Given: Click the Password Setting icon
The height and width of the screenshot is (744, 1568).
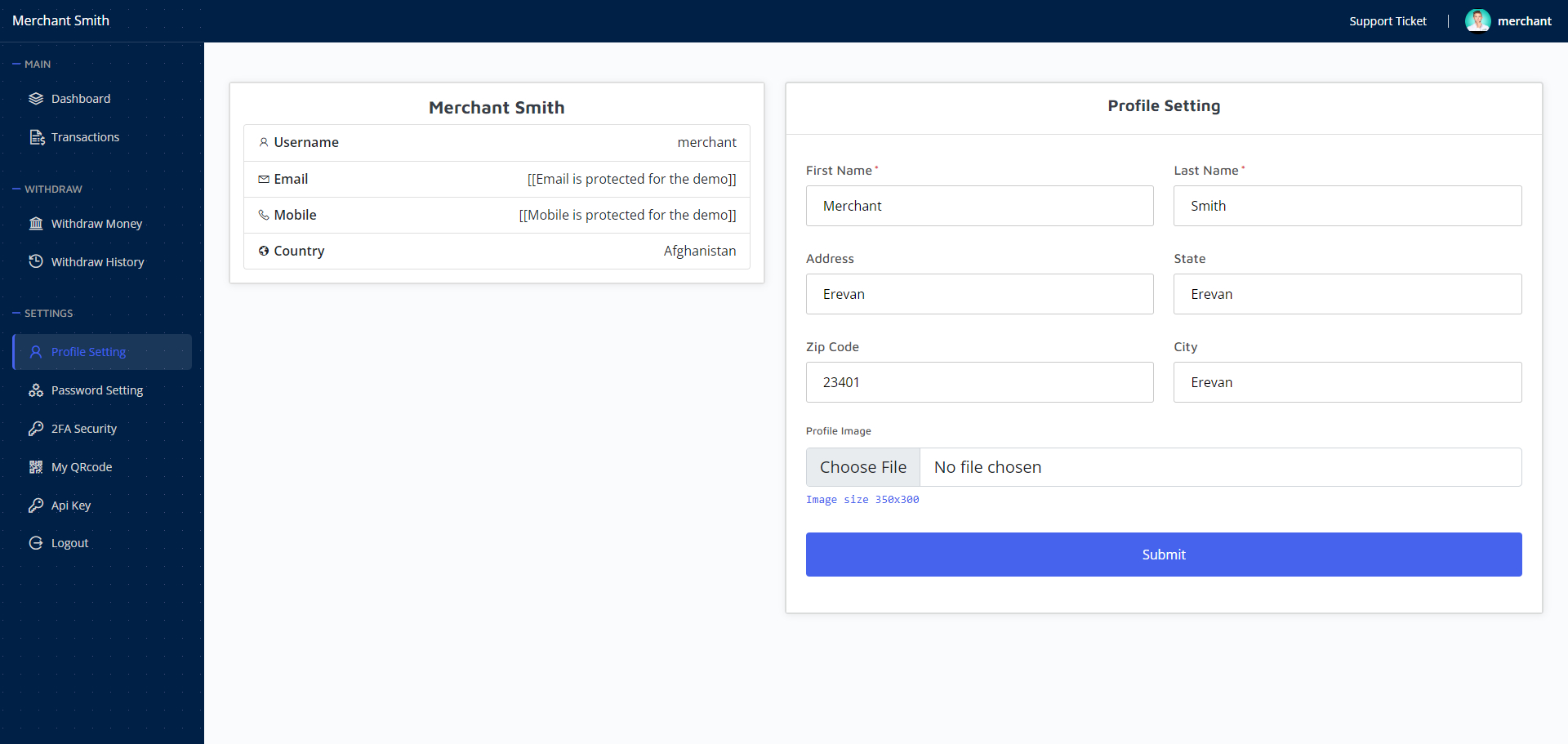Looking at the screenshot, I should pyautogui.click(x=36, y=390).
